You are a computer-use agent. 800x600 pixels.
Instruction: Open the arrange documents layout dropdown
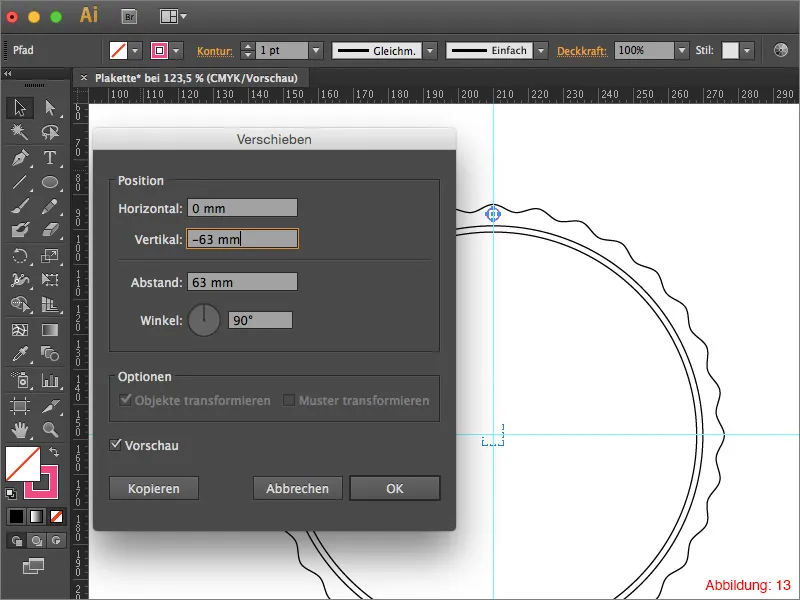(173, 17)
